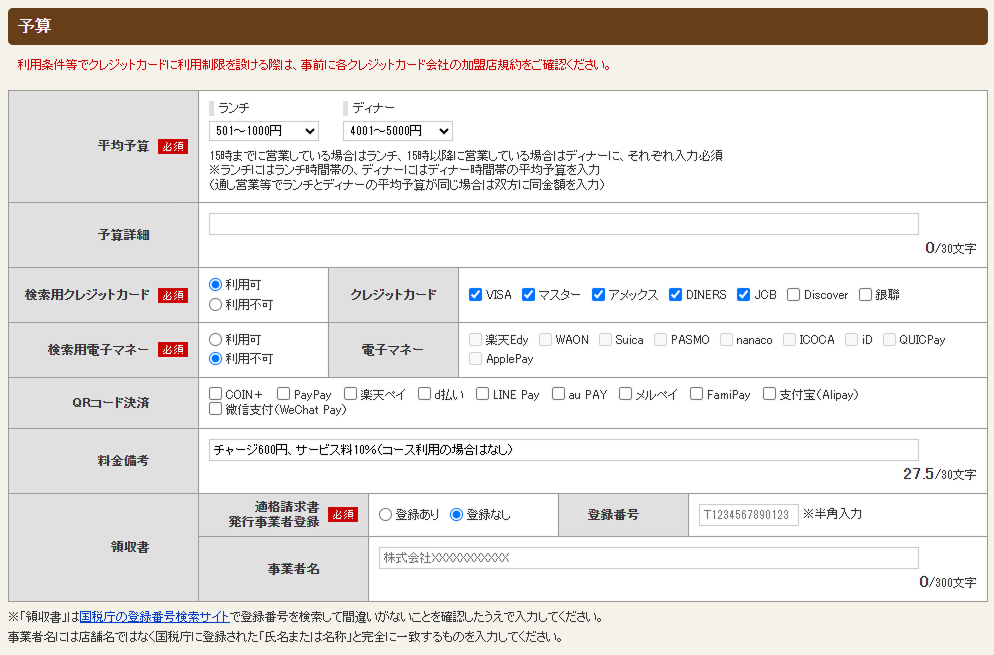Click the QRコード決済 row label

tap(110, 403)
